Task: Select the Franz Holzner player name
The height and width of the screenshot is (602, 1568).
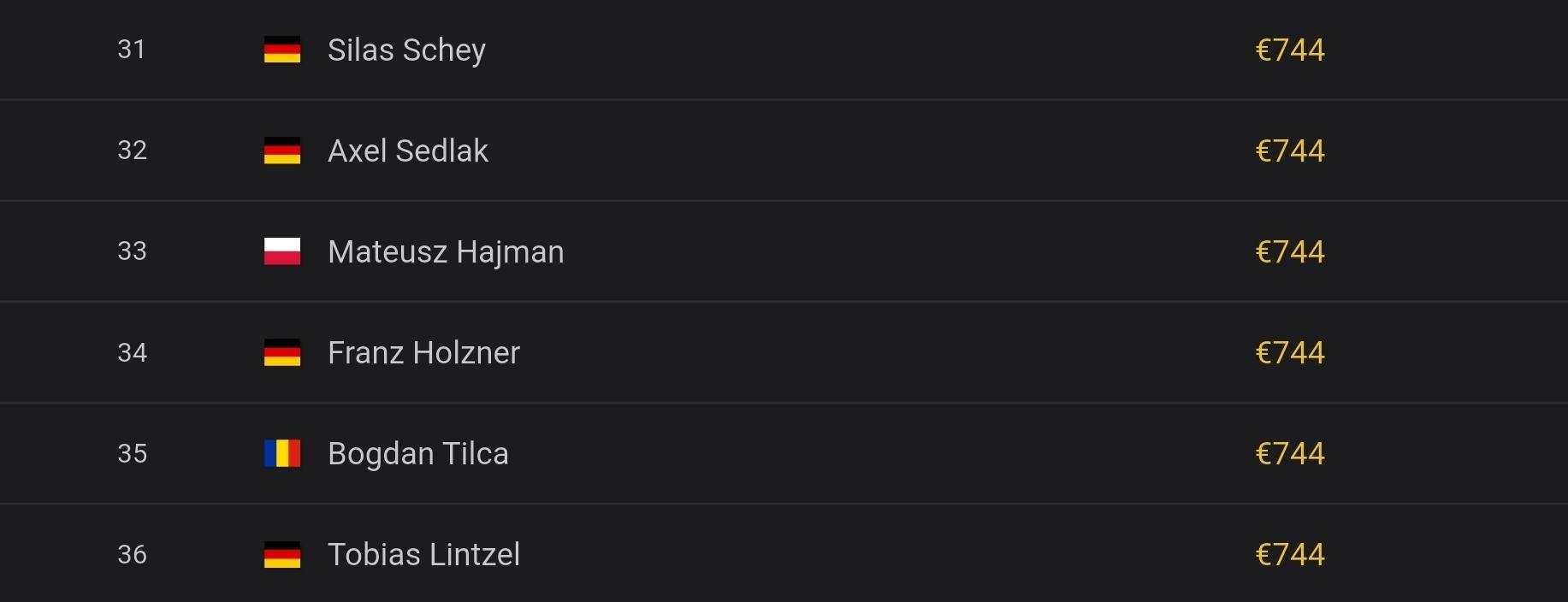Action: pyautogui.click(x=423, y=352)
